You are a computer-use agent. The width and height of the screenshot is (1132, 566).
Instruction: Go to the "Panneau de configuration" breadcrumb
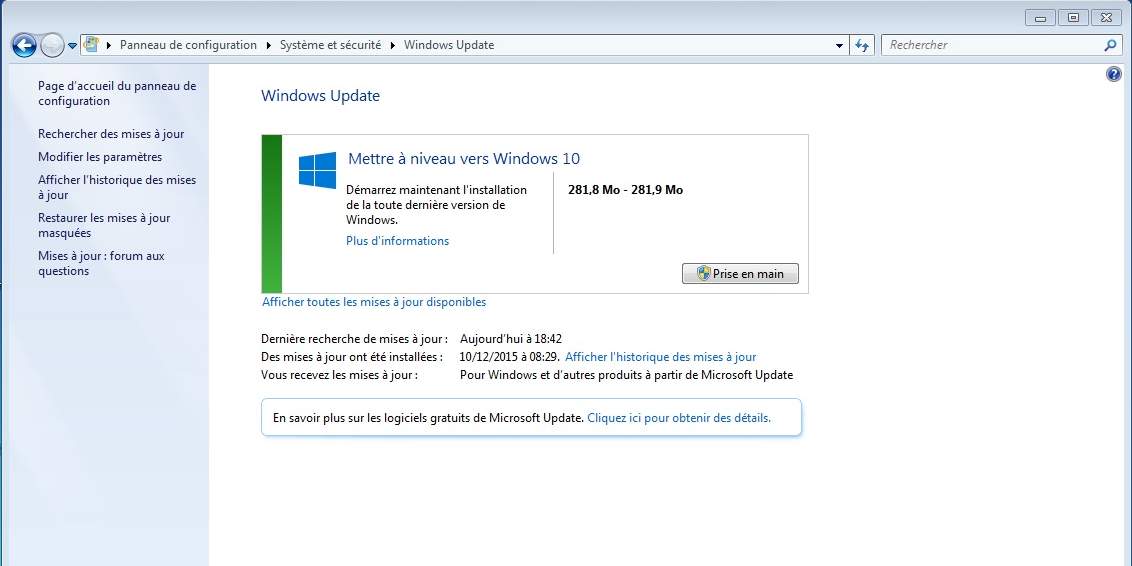coord(188,45)
